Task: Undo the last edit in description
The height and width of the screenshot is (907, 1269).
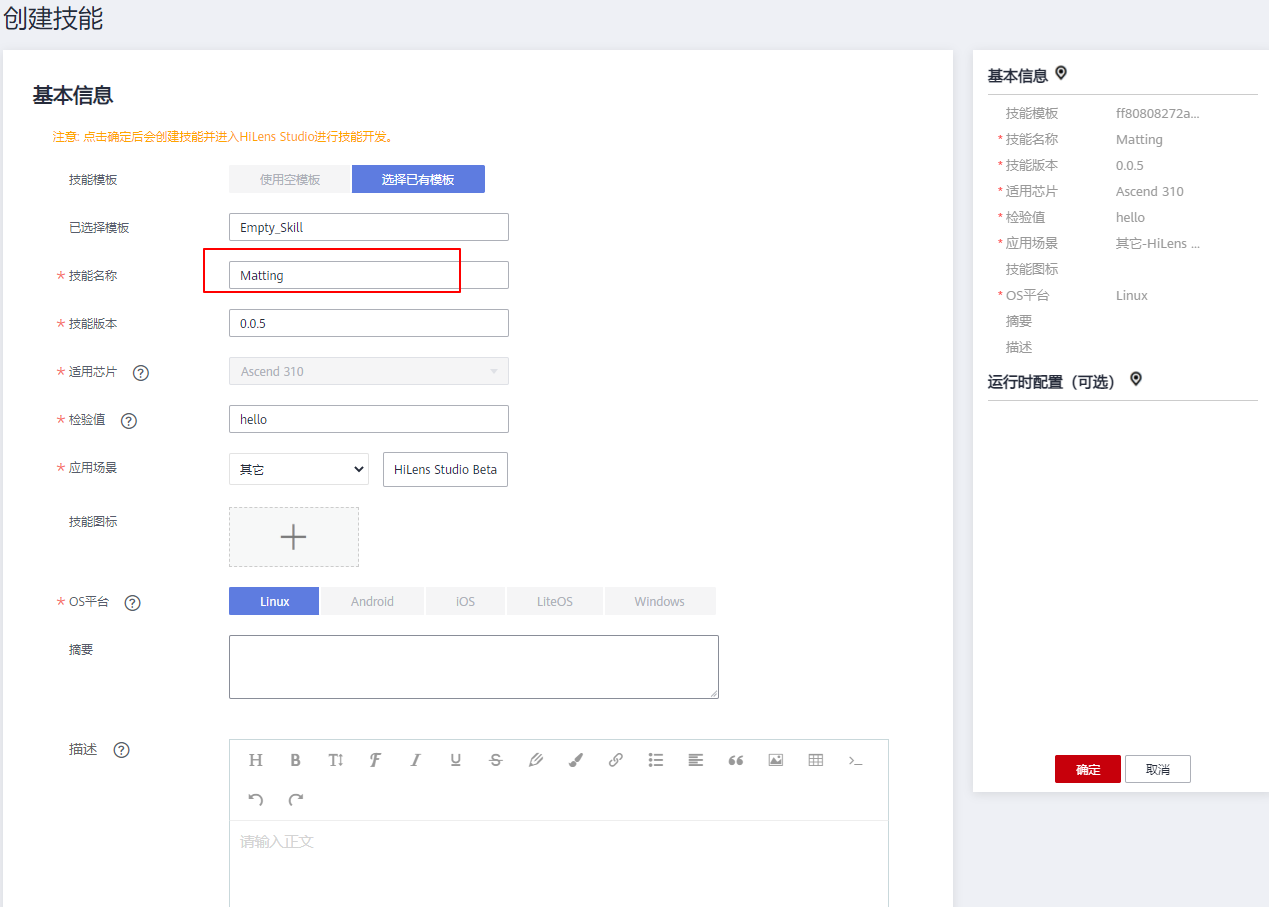Action: click(256, 800)
